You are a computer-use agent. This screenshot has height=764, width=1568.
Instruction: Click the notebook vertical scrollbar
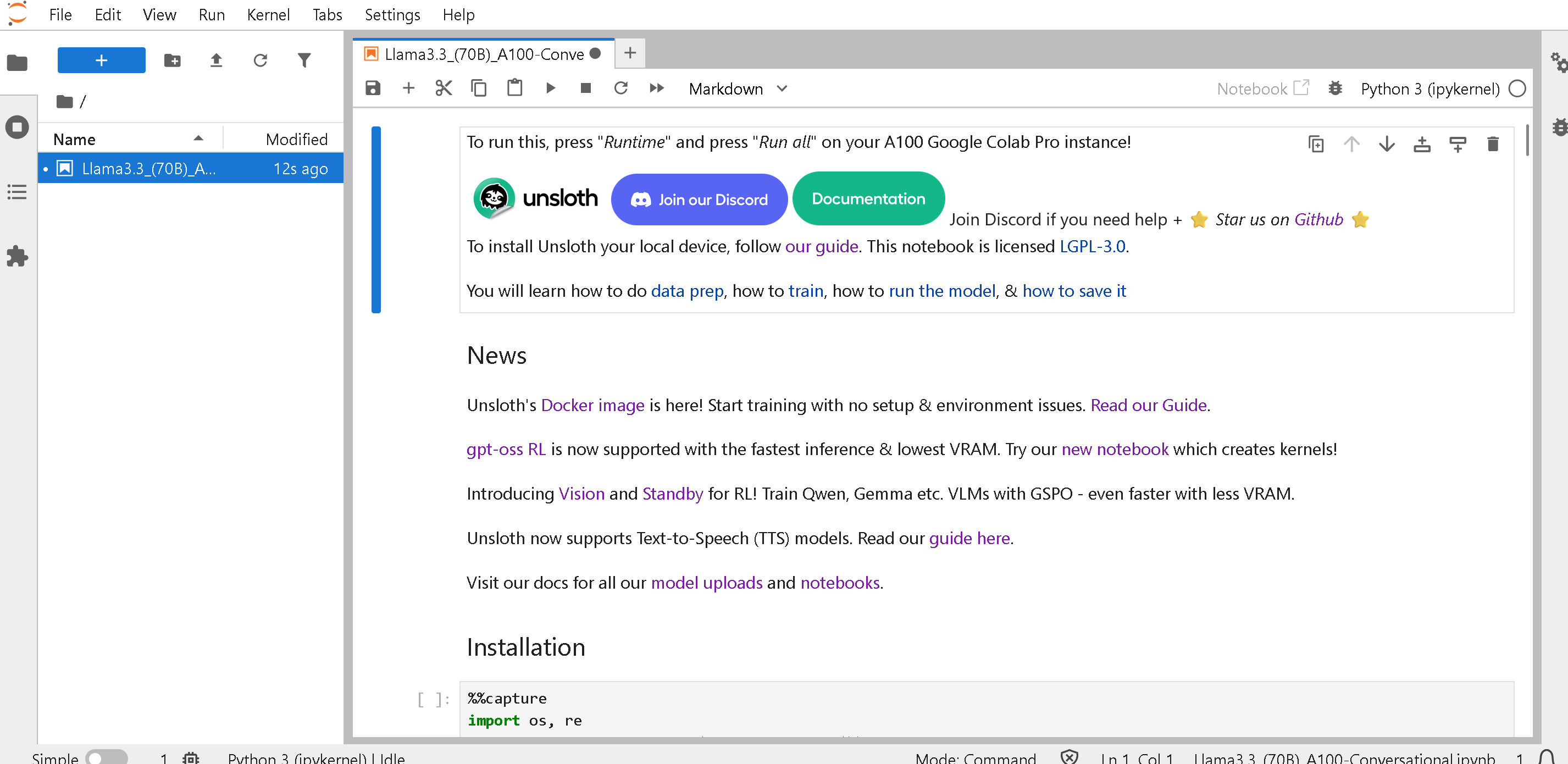click(1527, 141)
